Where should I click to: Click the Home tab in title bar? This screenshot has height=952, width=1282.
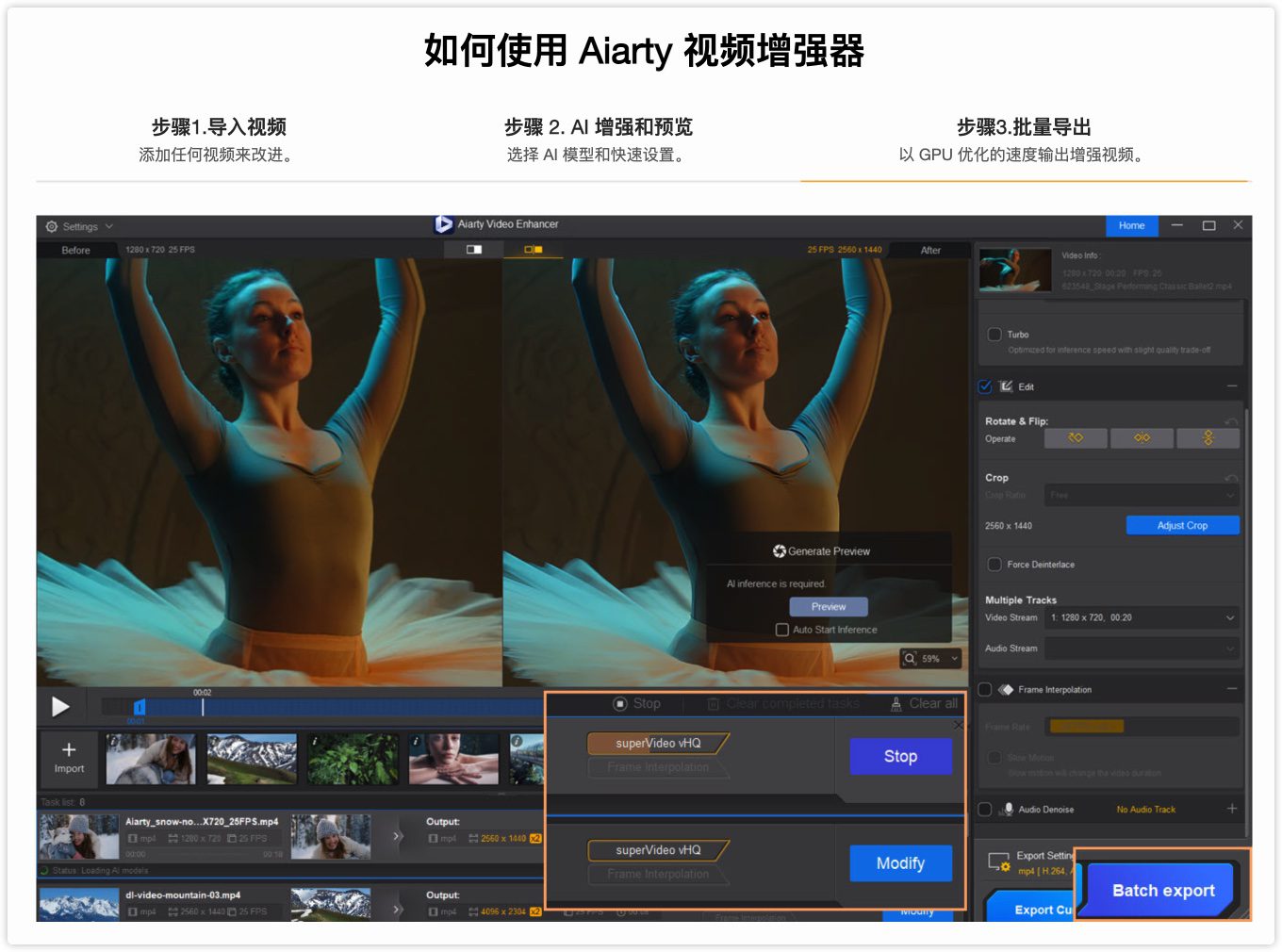(1131, 226)
